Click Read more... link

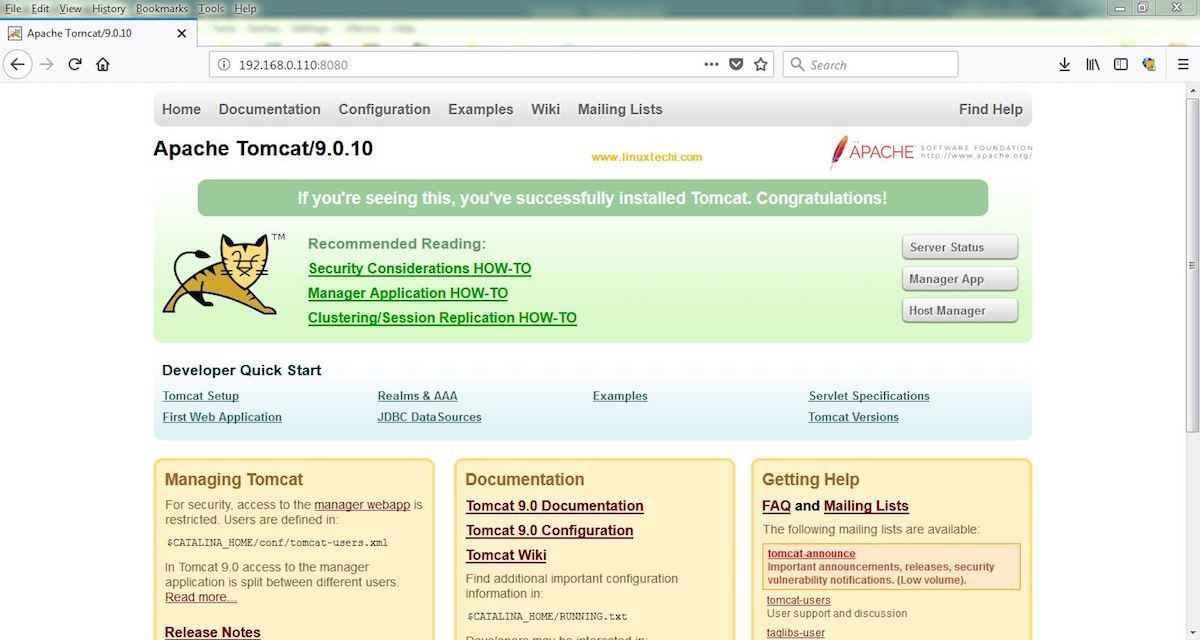pos(201,597)
